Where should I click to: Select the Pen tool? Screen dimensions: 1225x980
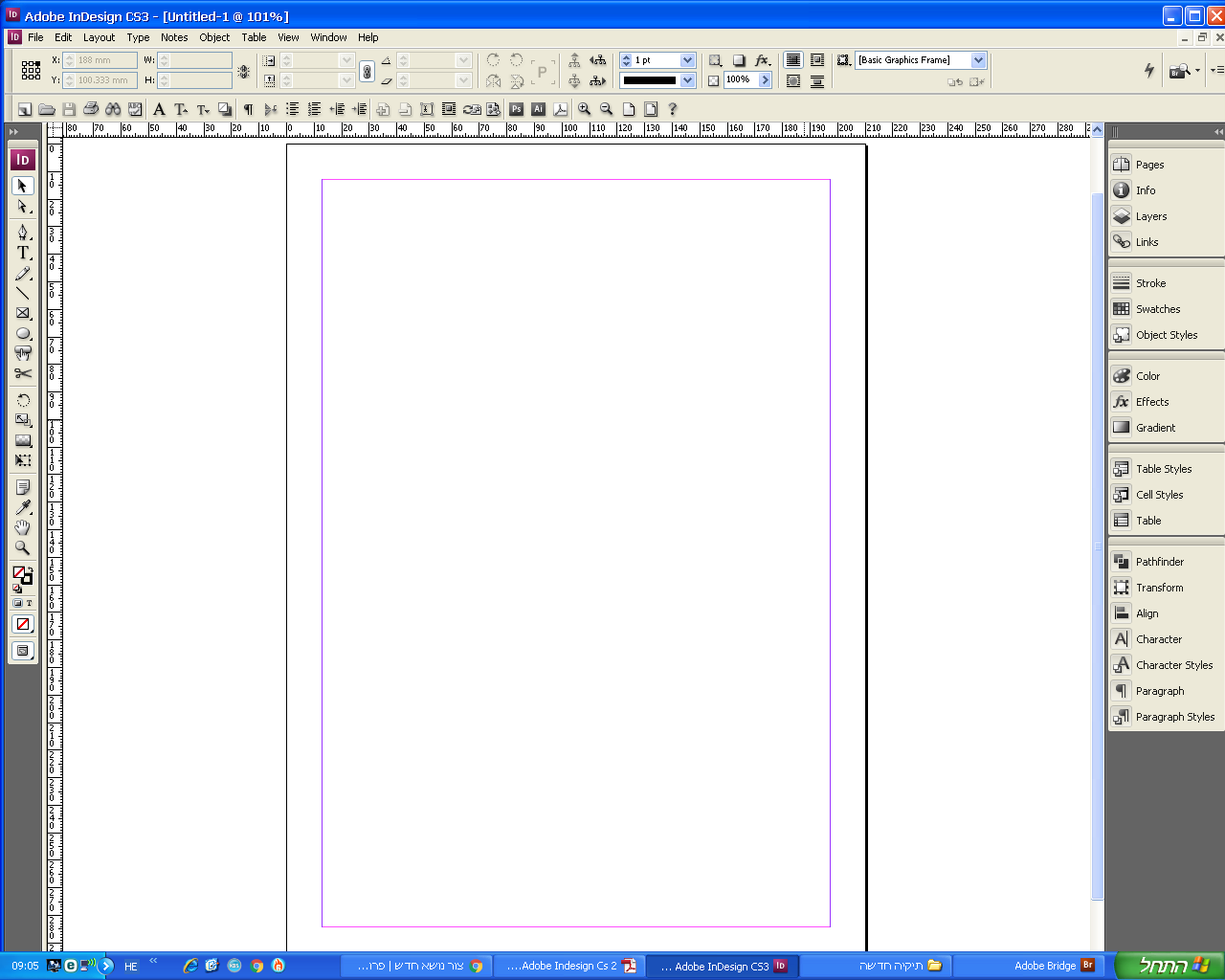(23, 233)
